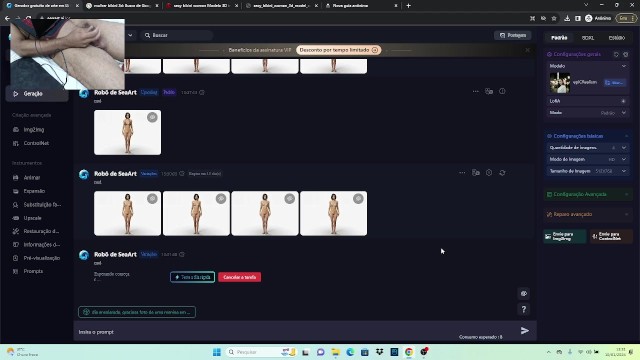Click the icon right of general settings reset

point(625,54)
